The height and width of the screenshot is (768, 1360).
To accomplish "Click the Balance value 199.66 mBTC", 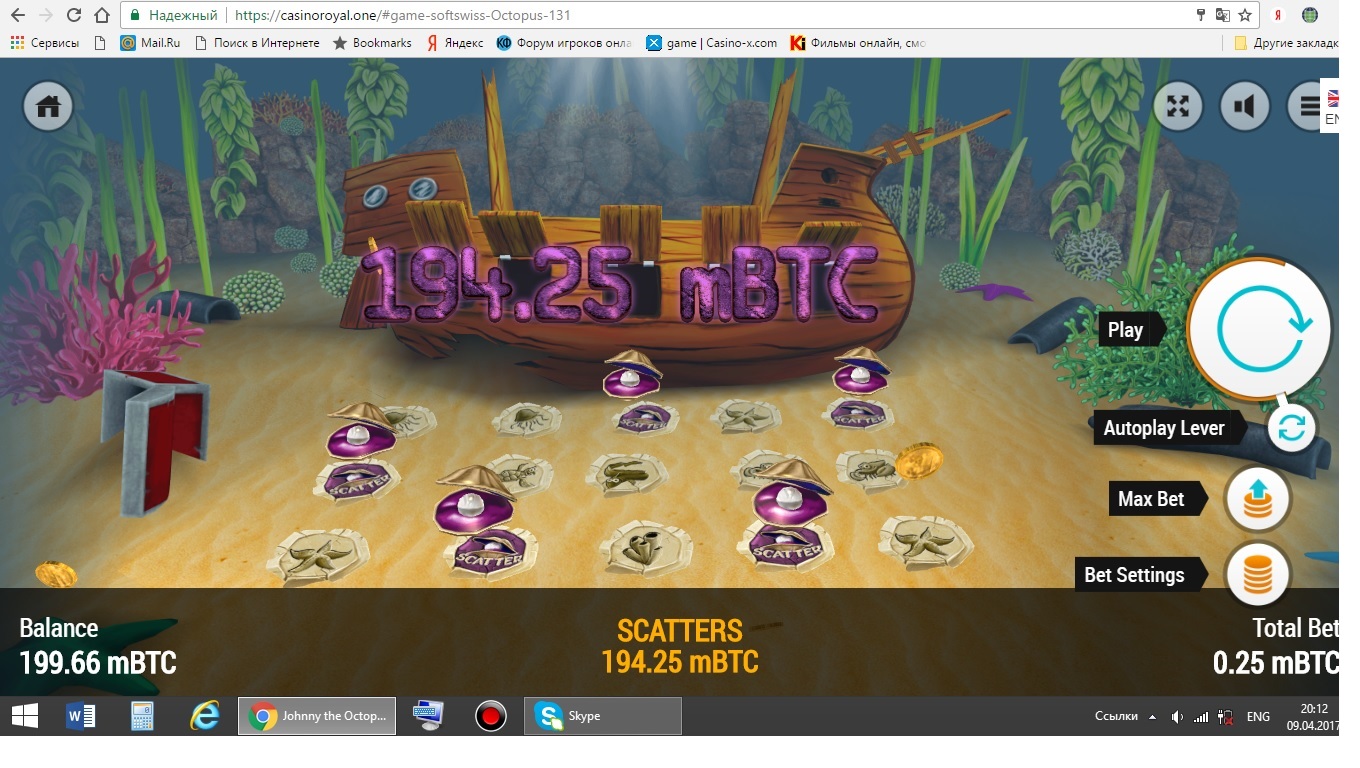I will pos(98,662).
